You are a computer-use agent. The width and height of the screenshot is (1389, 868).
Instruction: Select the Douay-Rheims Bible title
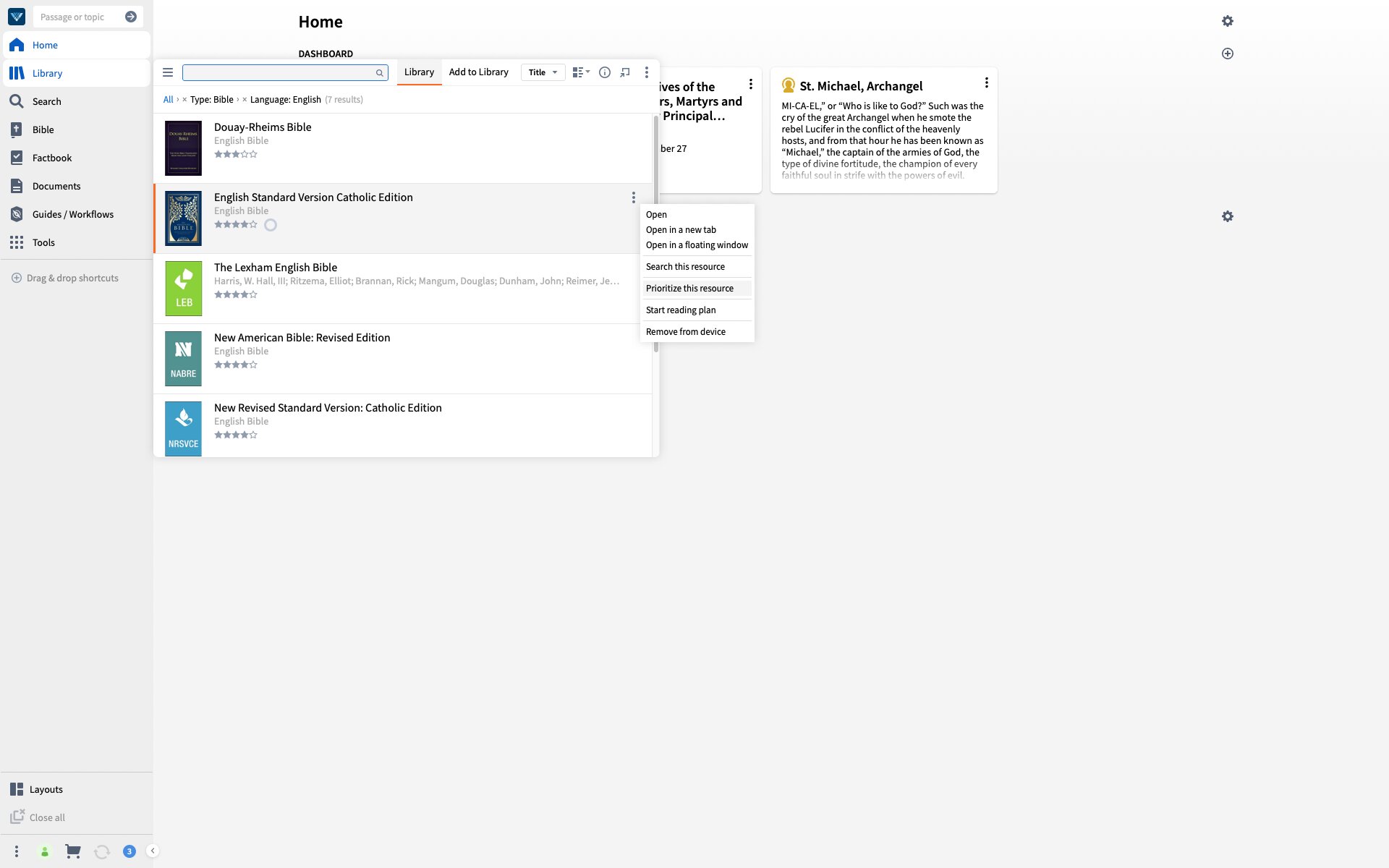click(x=263, y=127)
